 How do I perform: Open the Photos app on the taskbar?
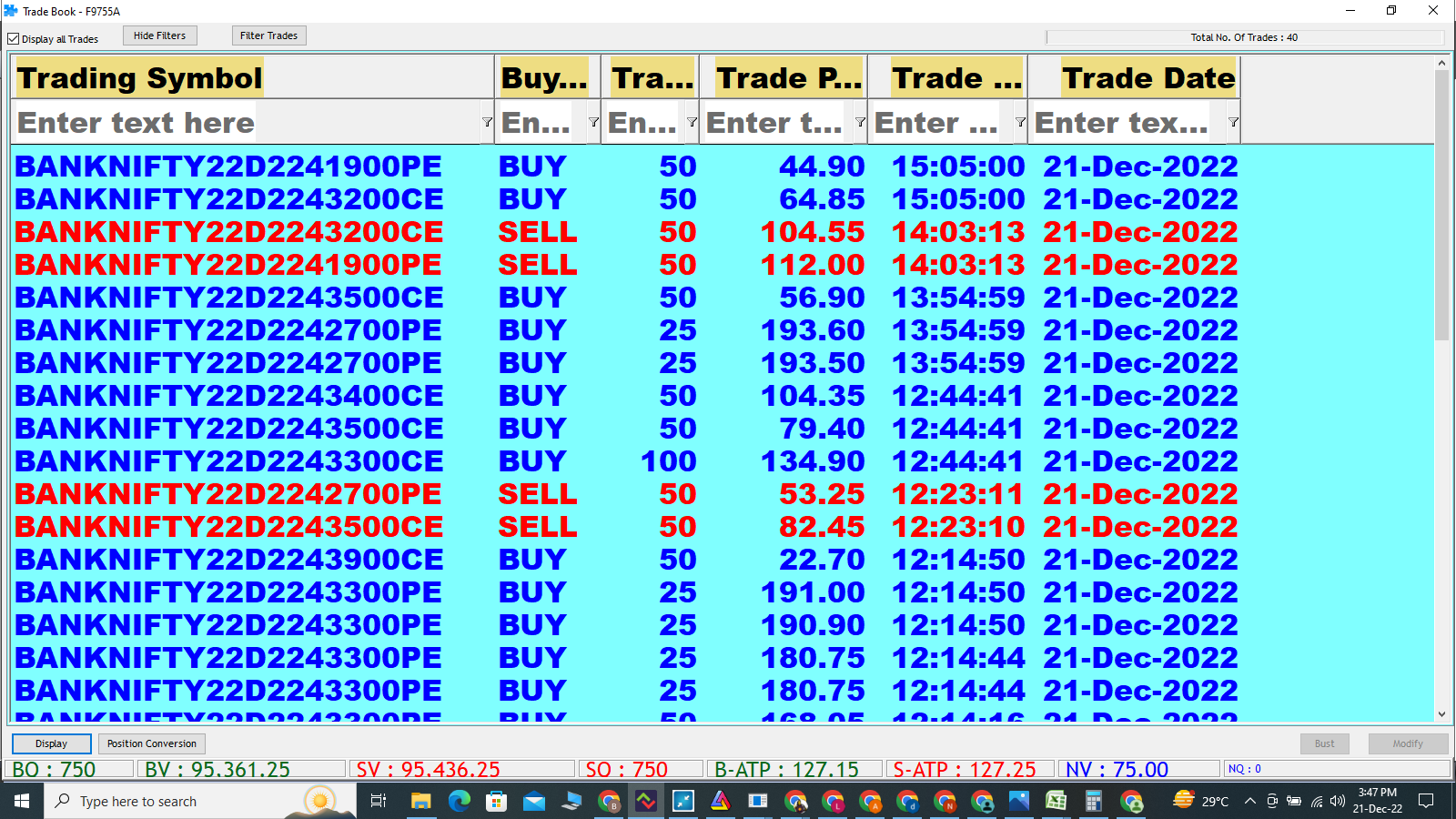pos(1018,801)
